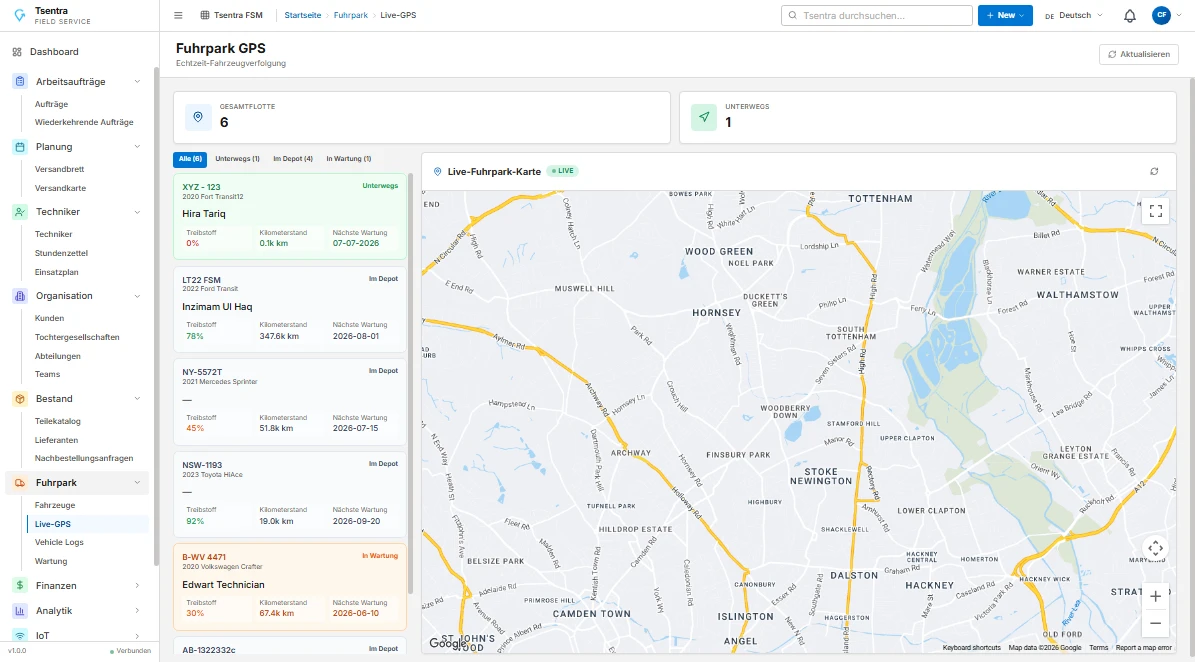Open Wartung under Fuhrpark
The width and height of the screenshot is (1195, 662).
(51, 561)
